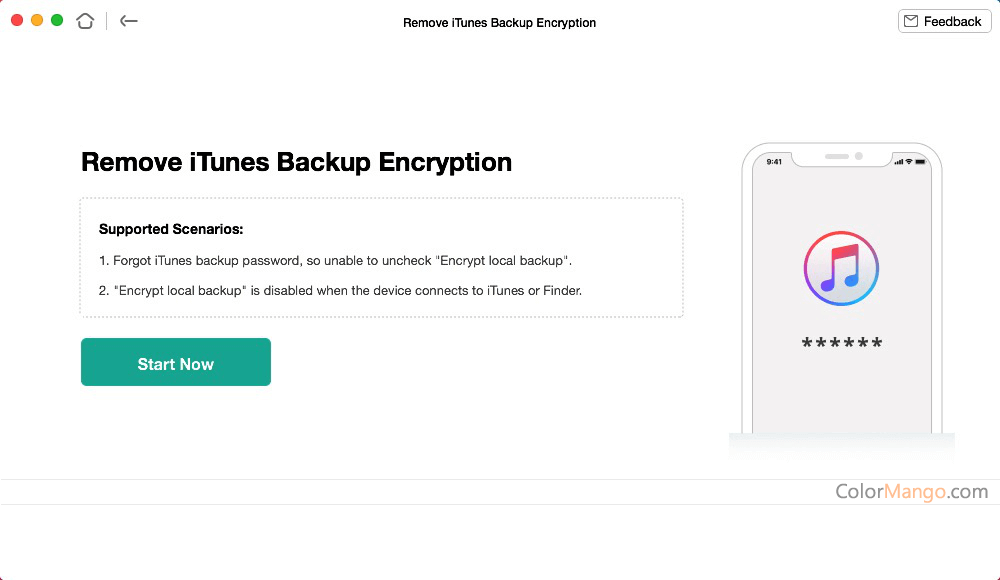Open the Feedback button
1000x580 pixels.
945,21
